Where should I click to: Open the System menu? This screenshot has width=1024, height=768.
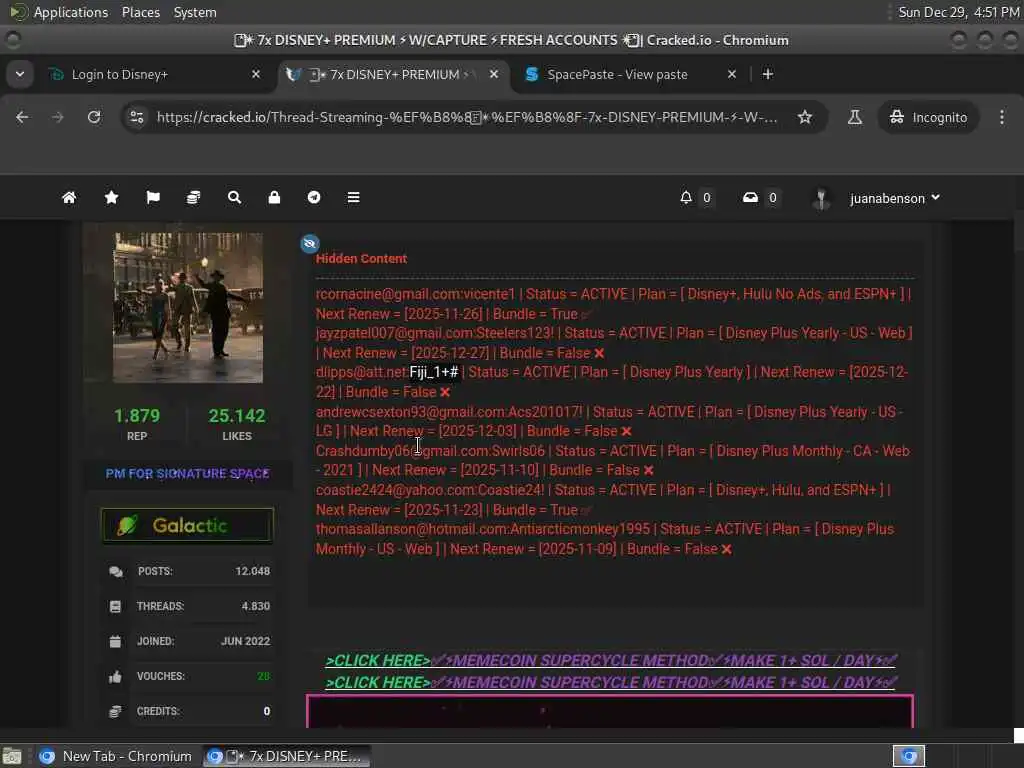pos(195,12)
